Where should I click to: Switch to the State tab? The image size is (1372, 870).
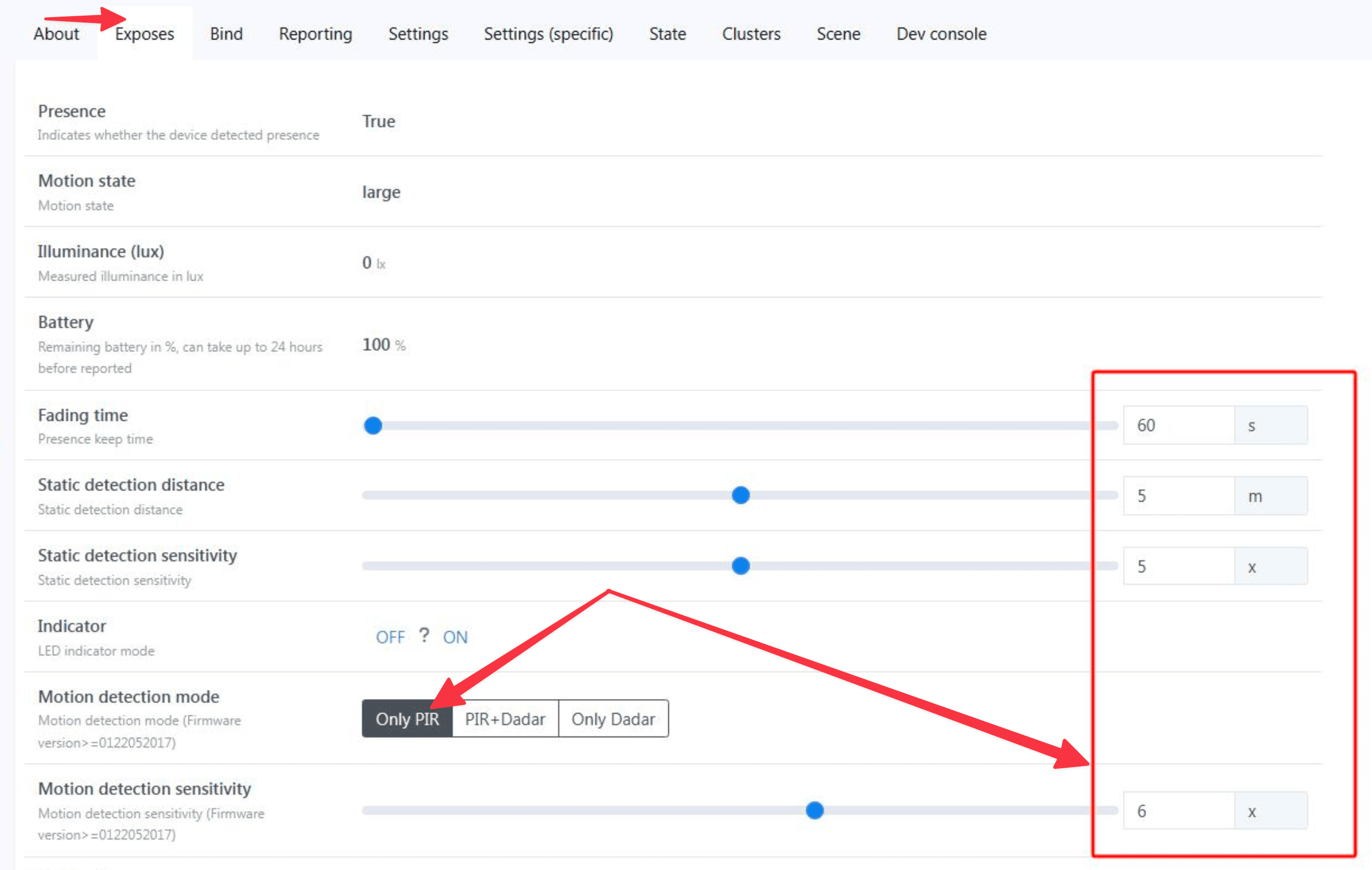pos(667,34)
